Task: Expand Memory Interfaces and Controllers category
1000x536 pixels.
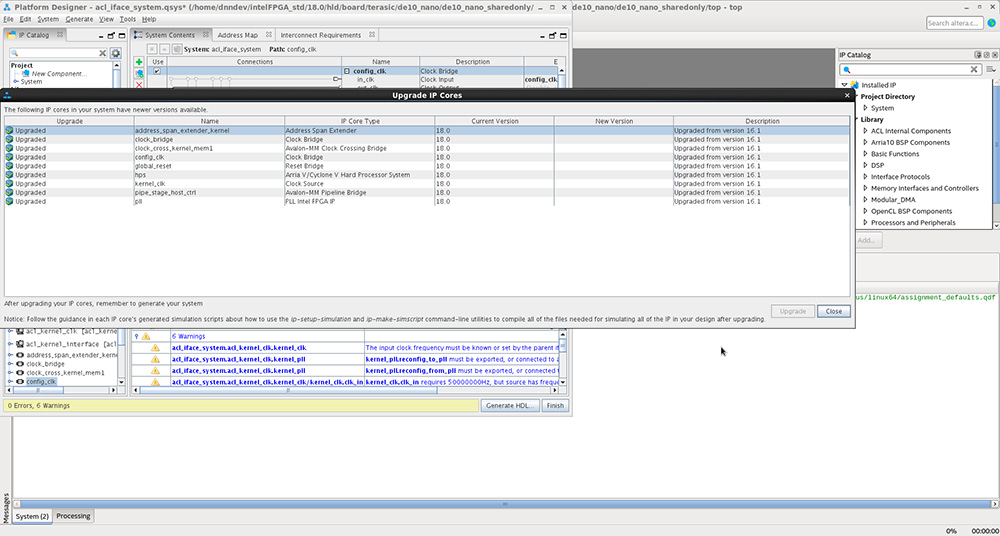Action: pyautogui.click(x=865, y=189)
